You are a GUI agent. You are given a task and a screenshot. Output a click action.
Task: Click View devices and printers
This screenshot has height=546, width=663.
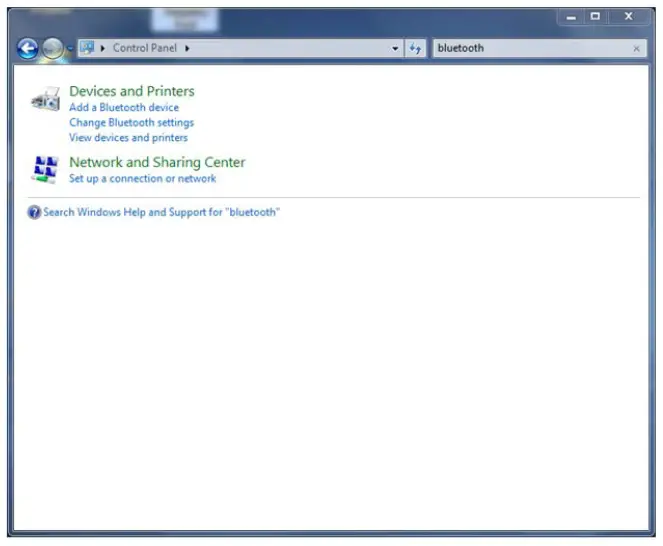(x=129, y=138)
